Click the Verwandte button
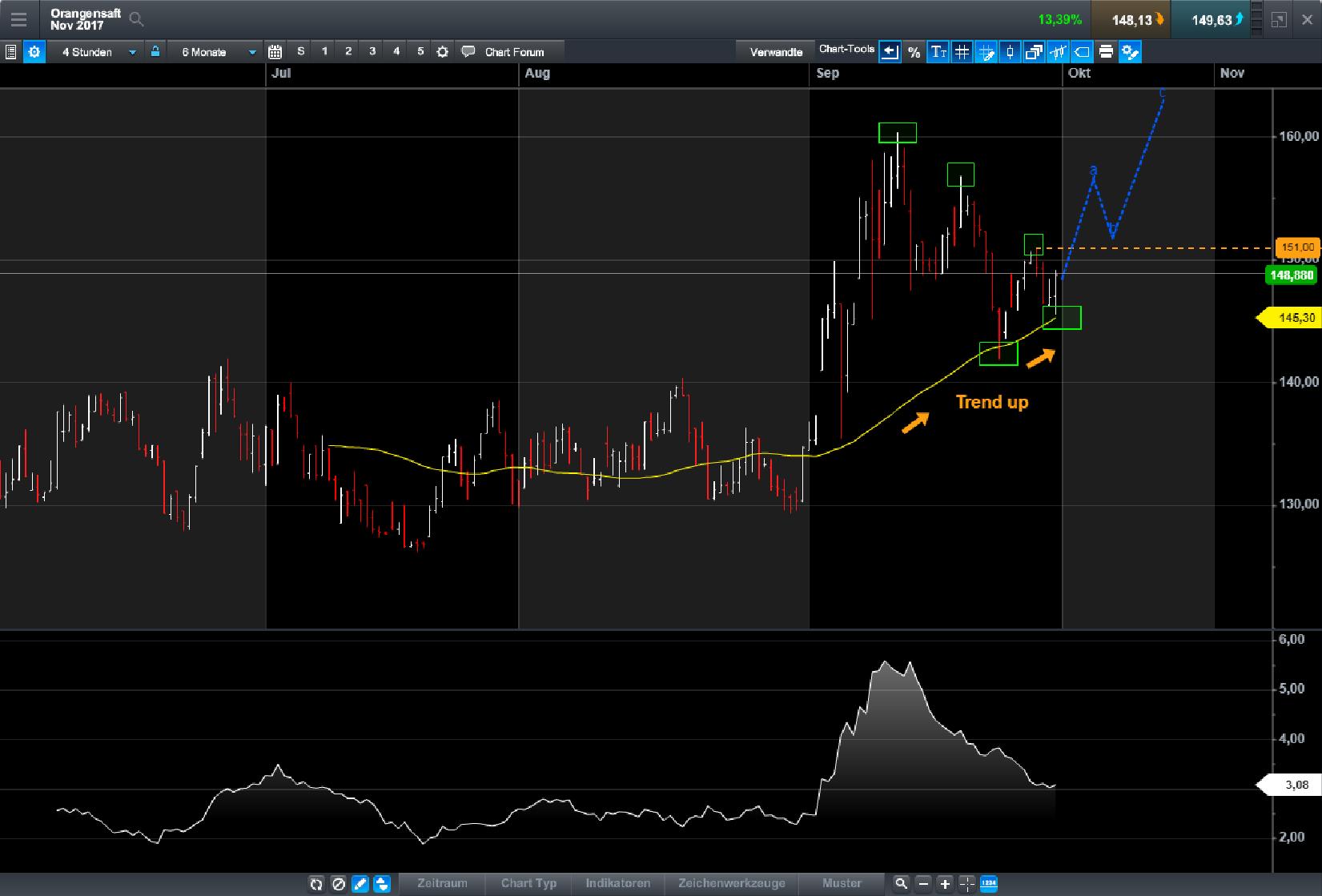This screenshot has height=896, width=1322. pyautogui.click(x=774, y=51)
